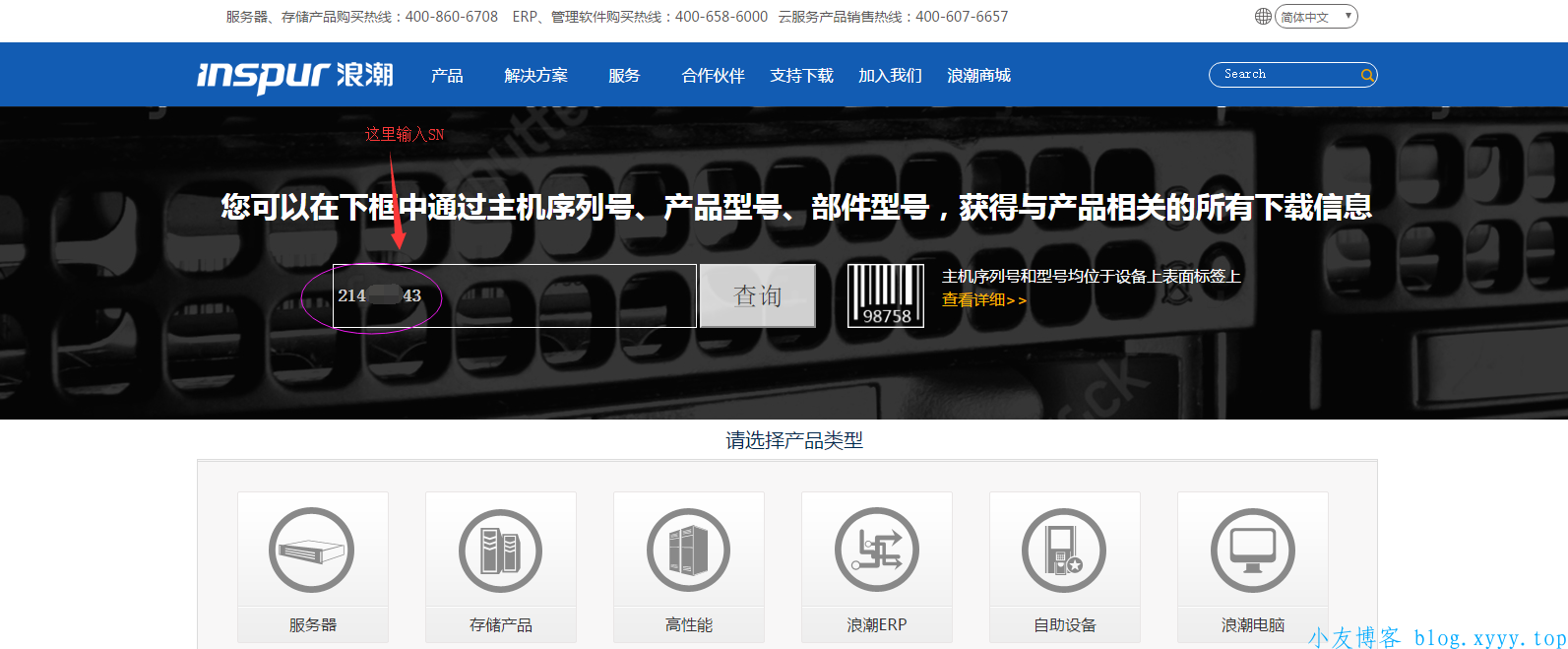This screenshot has width=1568, height=649.
Task: Open the high performance (高性能) icon
Action: tap(688, 550)
